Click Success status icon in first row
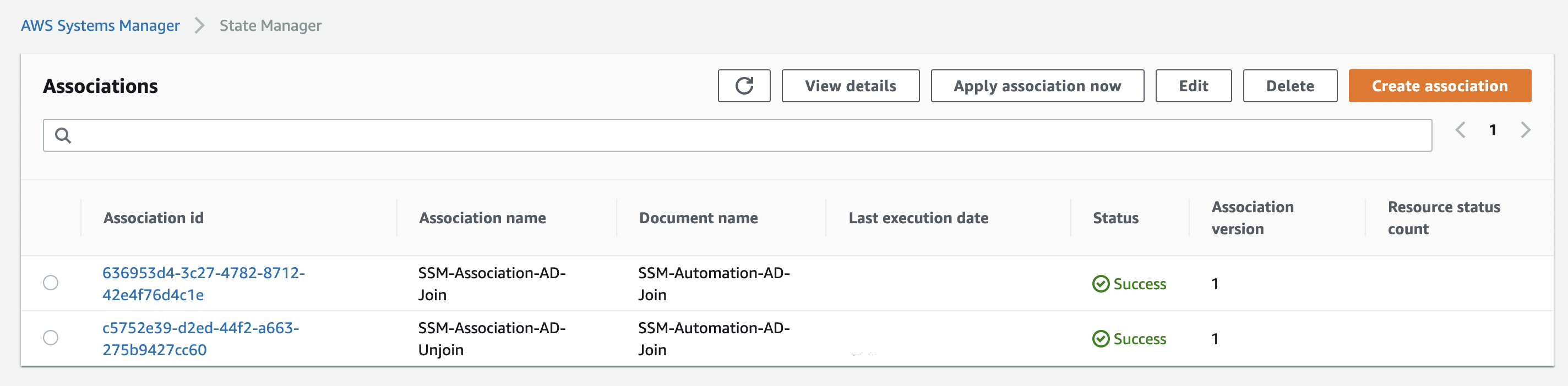Viewport: 1568px width, 386px height. [x=1100, y=284]
